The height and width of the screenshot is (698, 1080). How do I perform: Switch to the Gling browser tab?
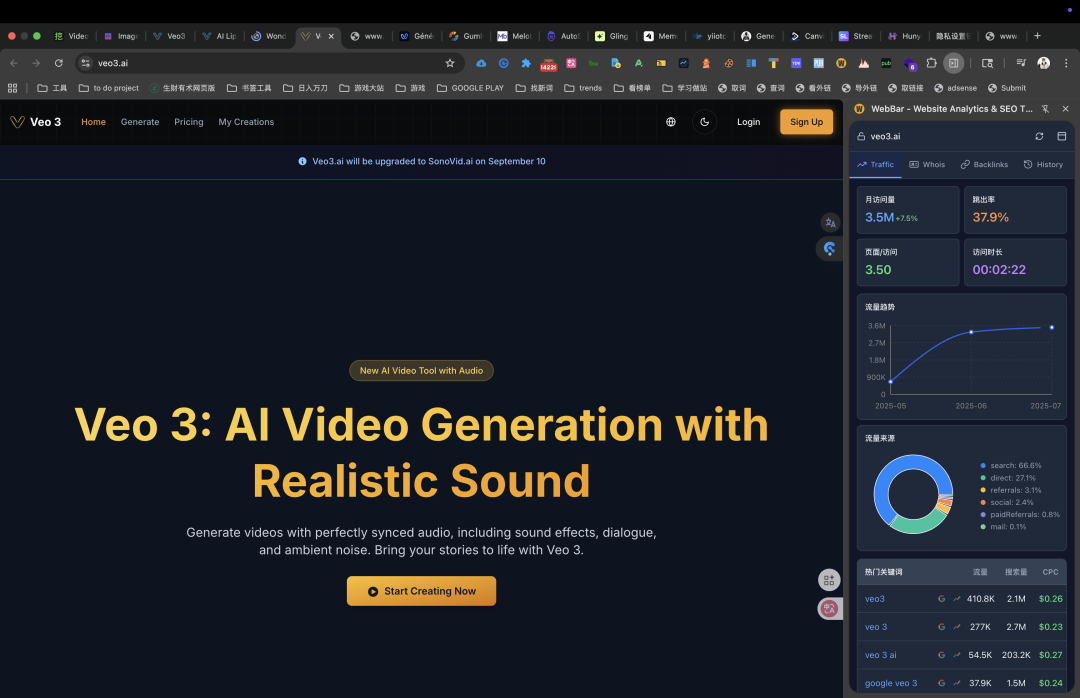pos(612,36)
